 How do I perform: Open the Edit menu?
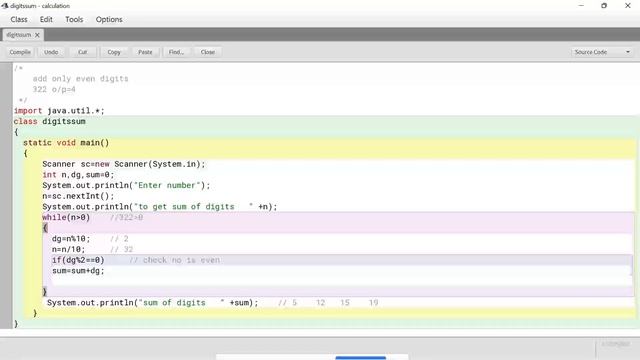point(46,19)
